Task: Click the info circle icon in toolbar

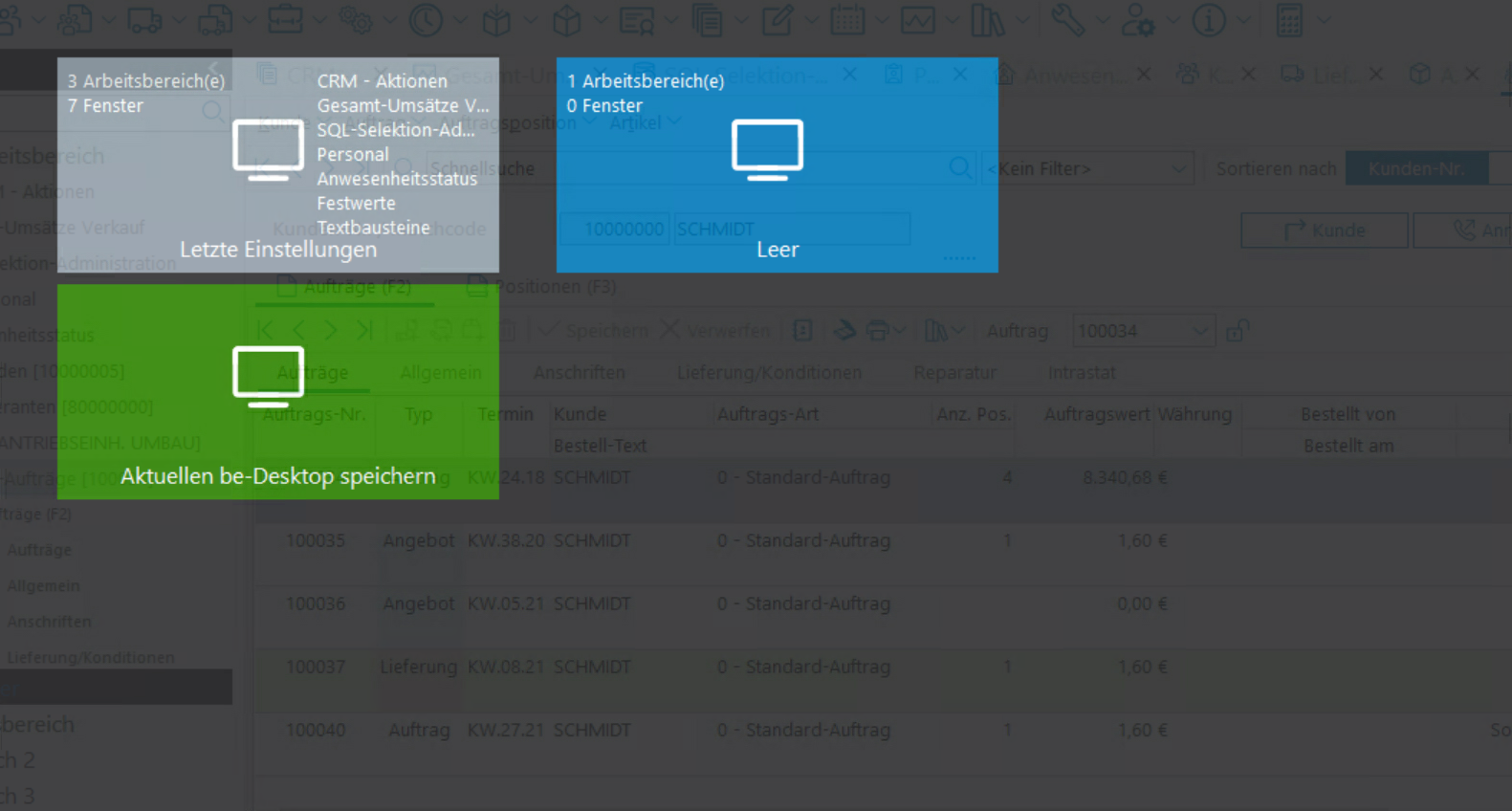Action: click(1209, 20)
